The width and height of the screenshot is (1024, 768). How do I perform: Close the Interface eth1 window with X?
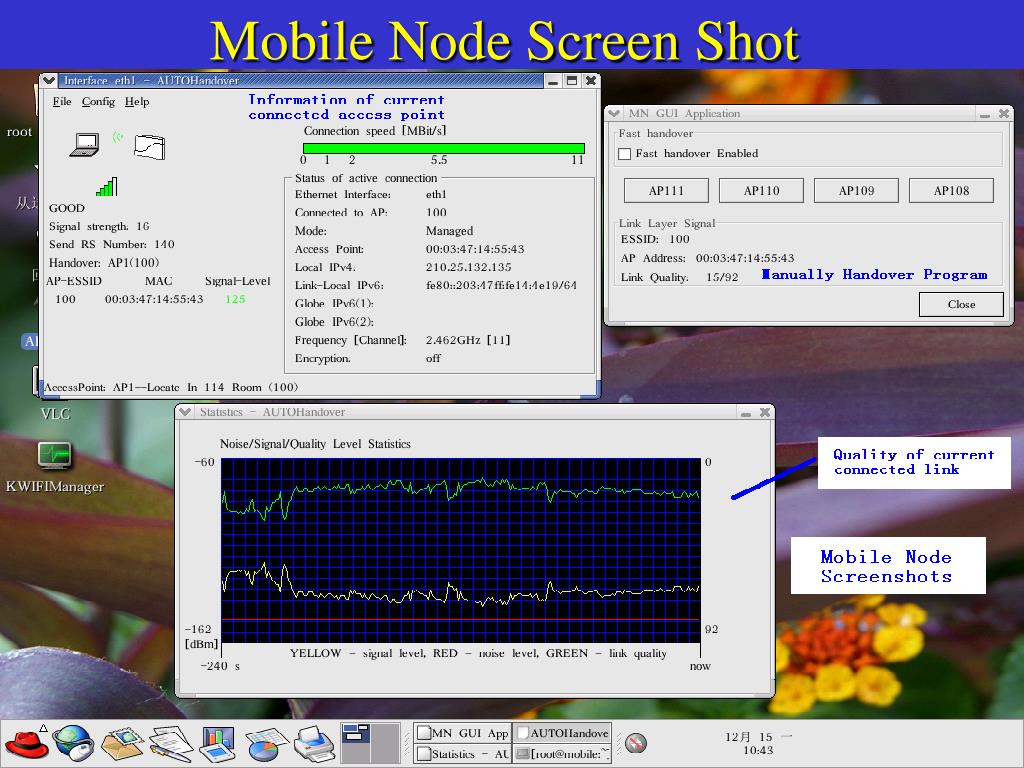click(x=591, y=80)
